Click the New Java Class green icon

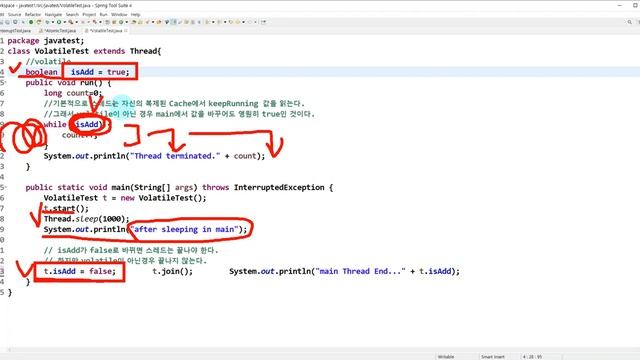pyautogui.click(x=121, y=22)
